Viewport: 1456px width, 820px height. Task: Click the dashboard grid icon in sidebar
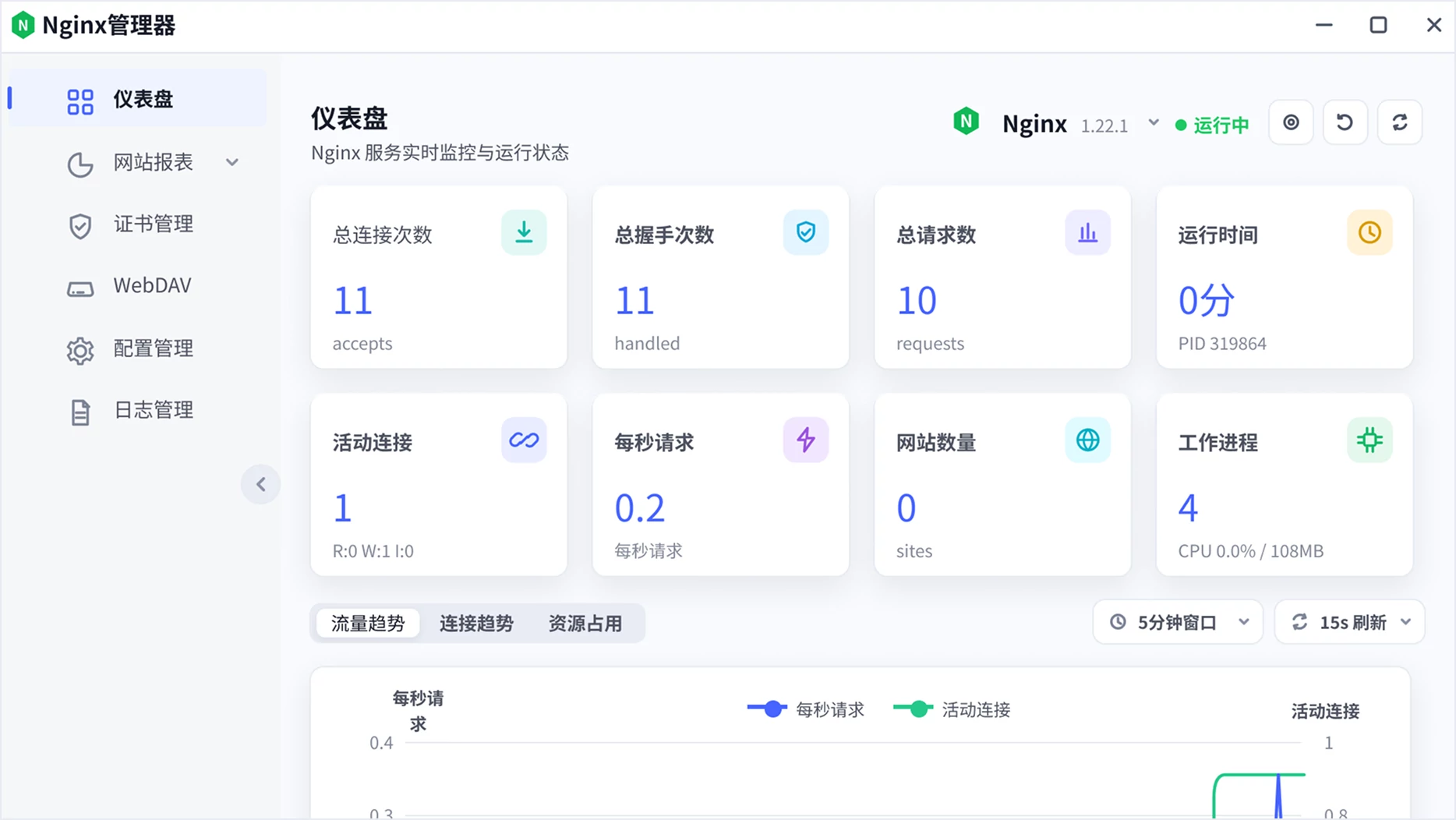80,101
